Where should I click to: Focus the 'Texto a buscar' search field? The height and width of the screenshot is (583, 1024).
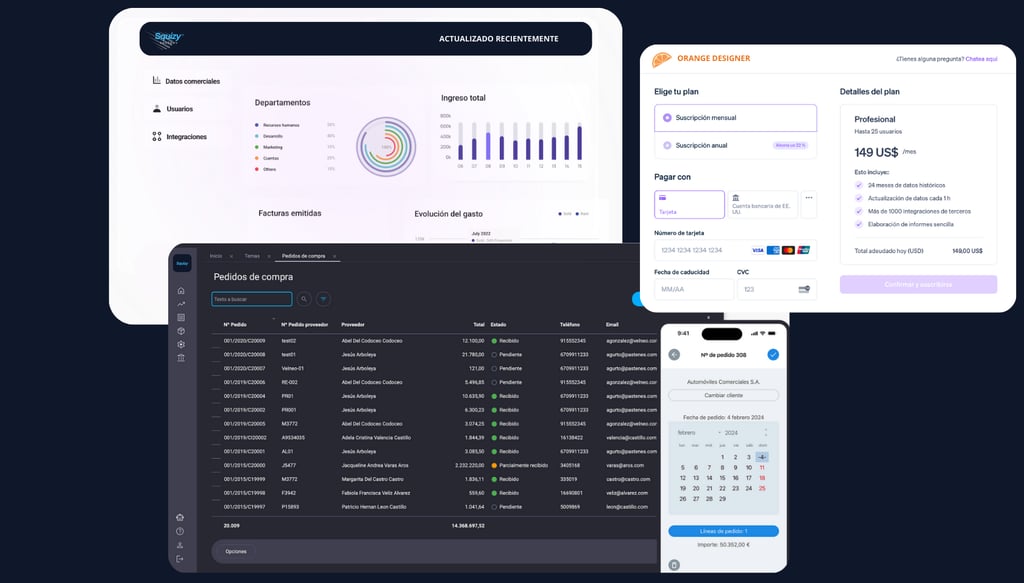click(x=251, y=299)
